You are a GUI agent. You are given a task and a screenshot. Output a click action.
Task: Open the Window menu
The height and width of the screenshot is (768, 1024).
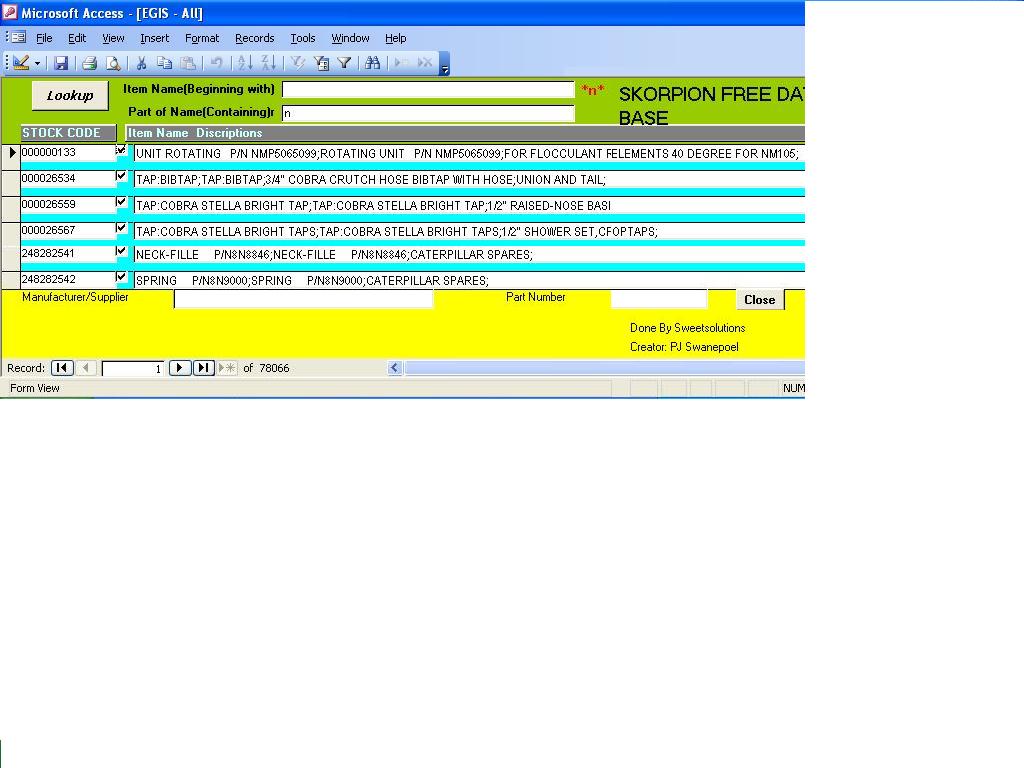click(x=350, y=38)
